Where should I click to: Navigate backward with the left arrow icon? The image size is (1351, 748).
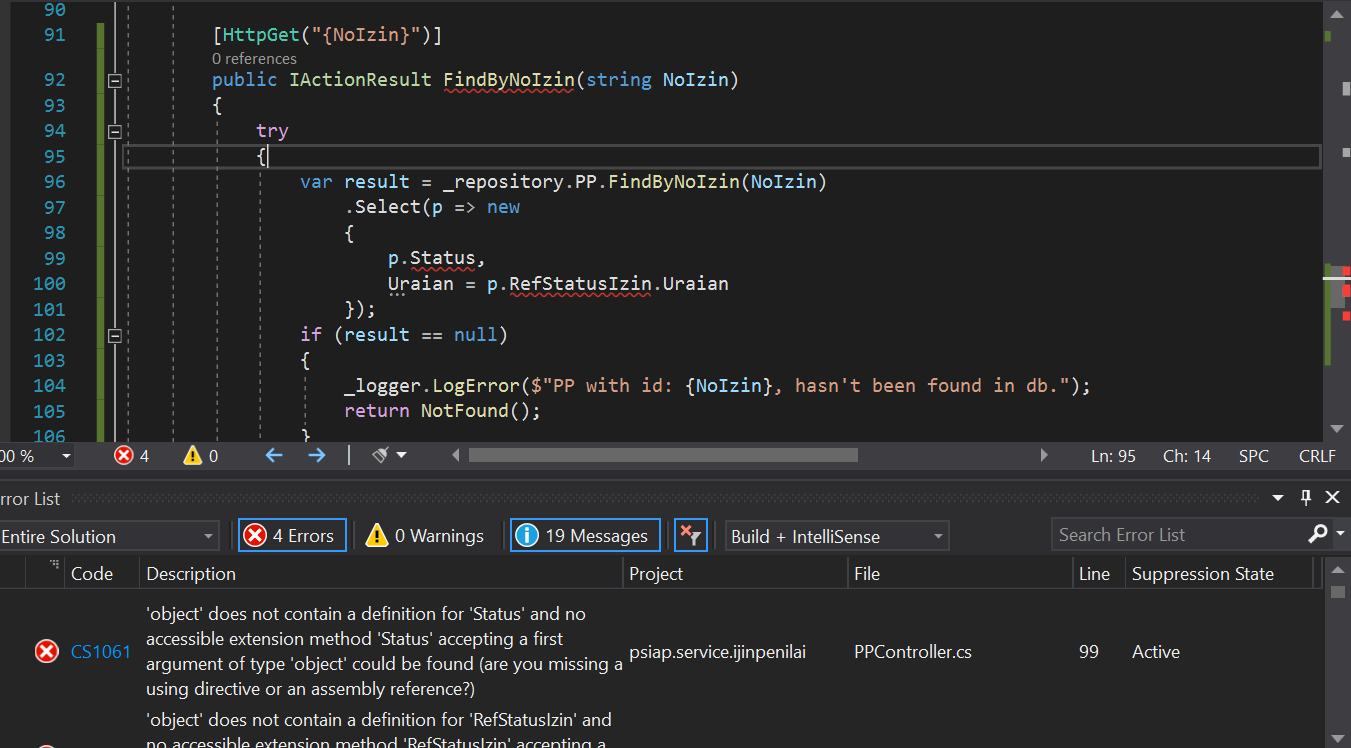point(274,456)
